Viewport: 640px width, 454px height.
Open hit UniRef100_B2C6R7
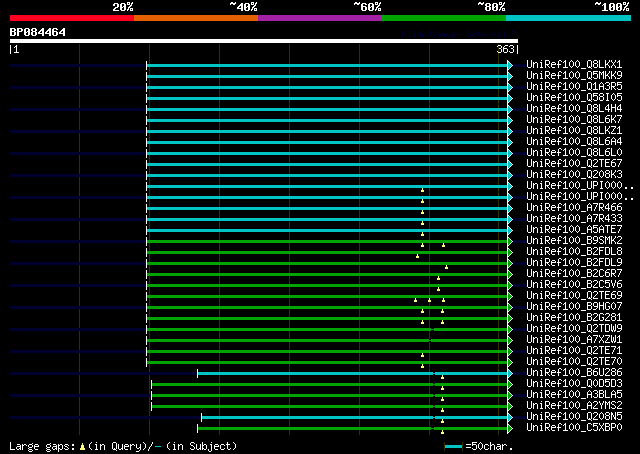pos(574,273)
